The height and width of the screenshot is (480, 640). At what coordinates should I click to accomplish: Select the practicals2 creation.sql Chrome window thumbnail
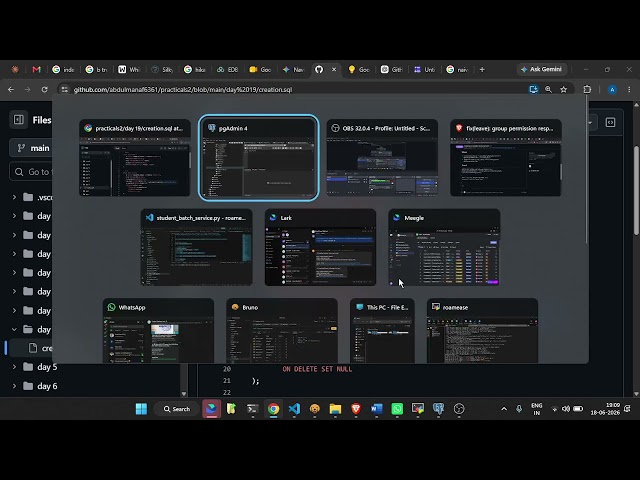(x=135, y=158)
